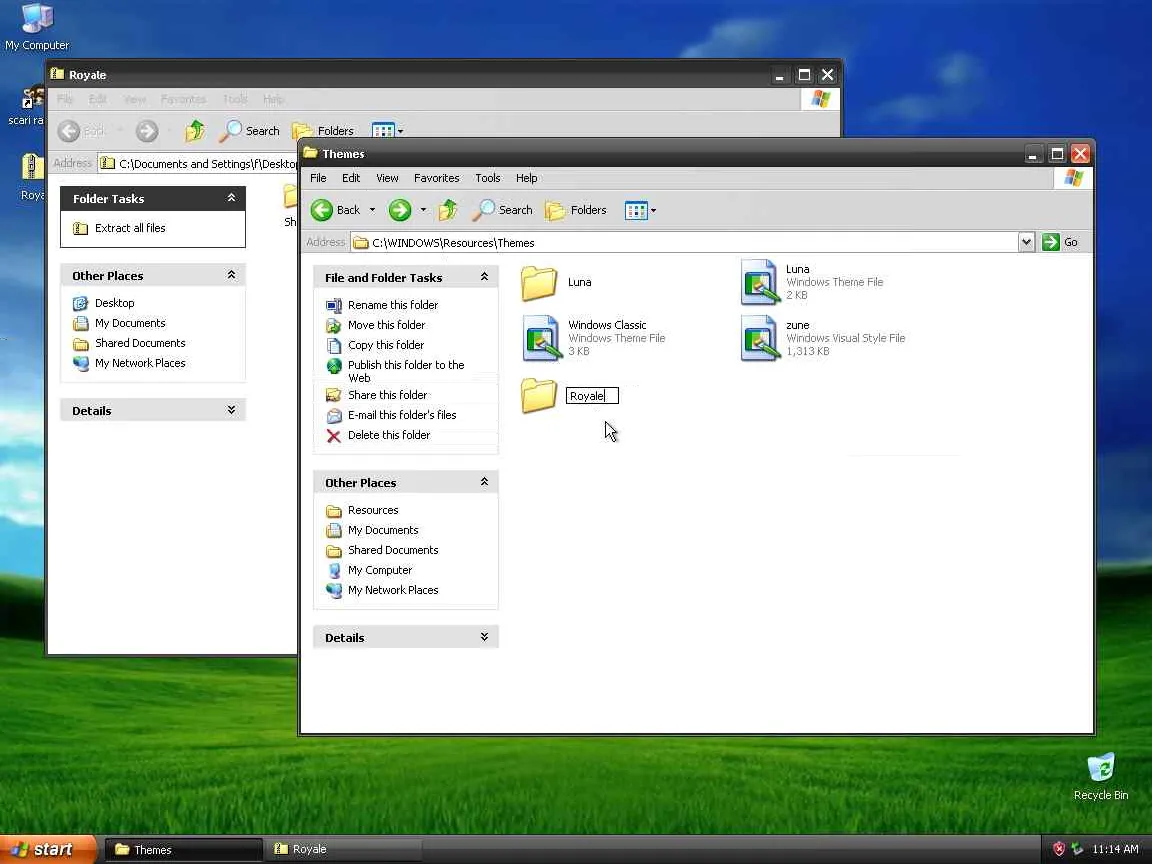
Task: Click Views icon in Royale window toolbar
Action: click(x=383, y=131)
